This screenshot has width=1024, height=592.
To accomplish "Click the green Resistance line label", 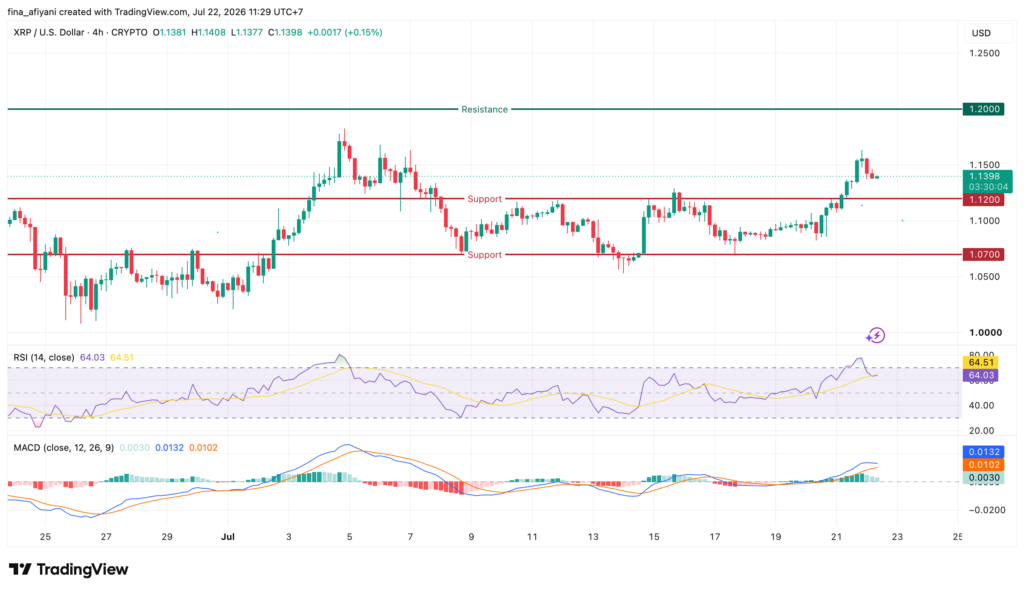I will click(x=484, y=110).
